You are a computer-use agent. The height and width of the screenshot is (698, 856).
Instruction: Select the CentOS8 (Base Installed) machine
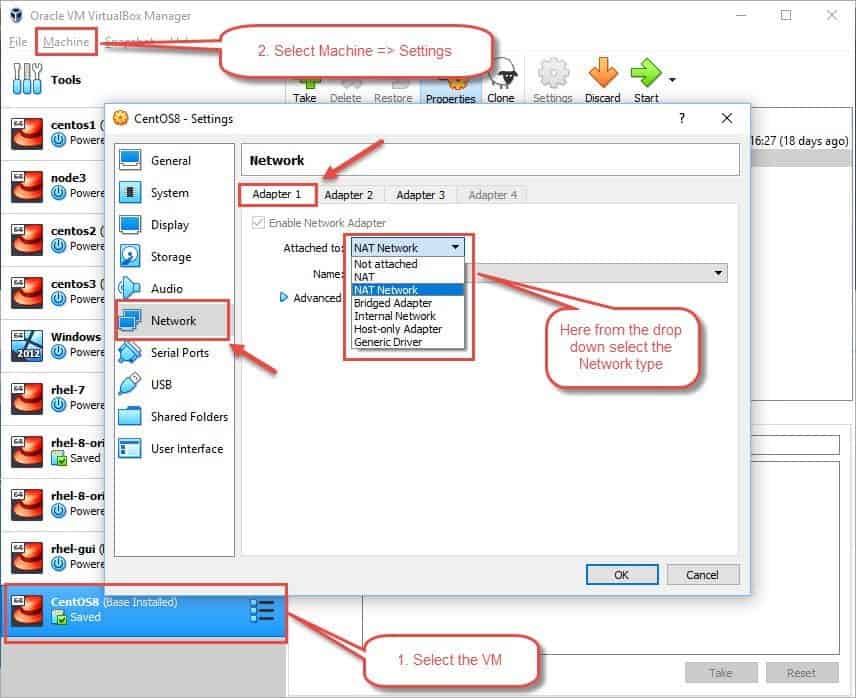(x=145, y=610)
